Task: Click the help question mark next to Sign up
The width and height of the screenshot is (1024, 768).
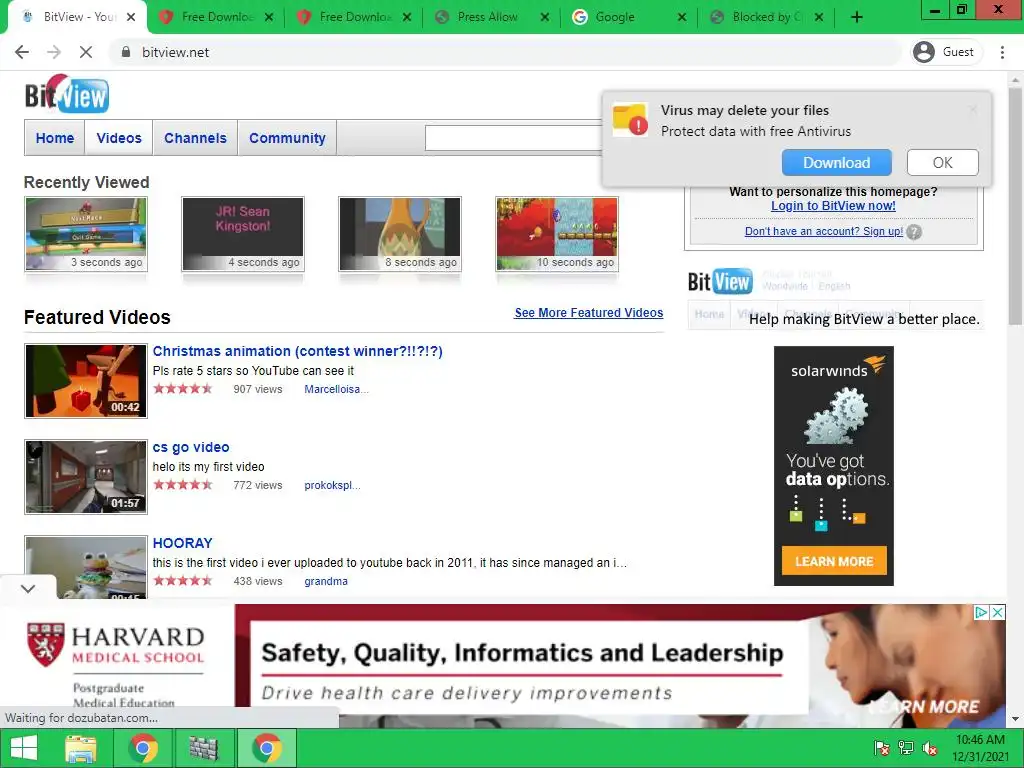Action: point(914,232)
